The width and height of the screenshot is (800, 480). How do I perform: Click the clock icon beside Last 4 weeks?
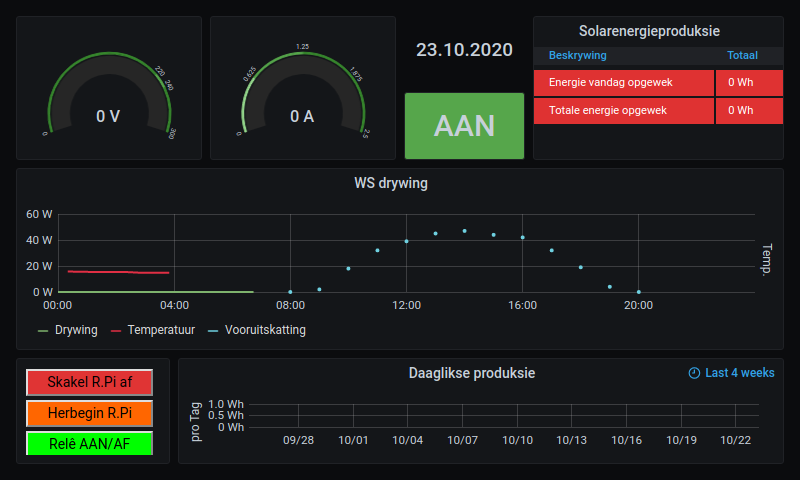pyautogui.click(x=694, y=373)
